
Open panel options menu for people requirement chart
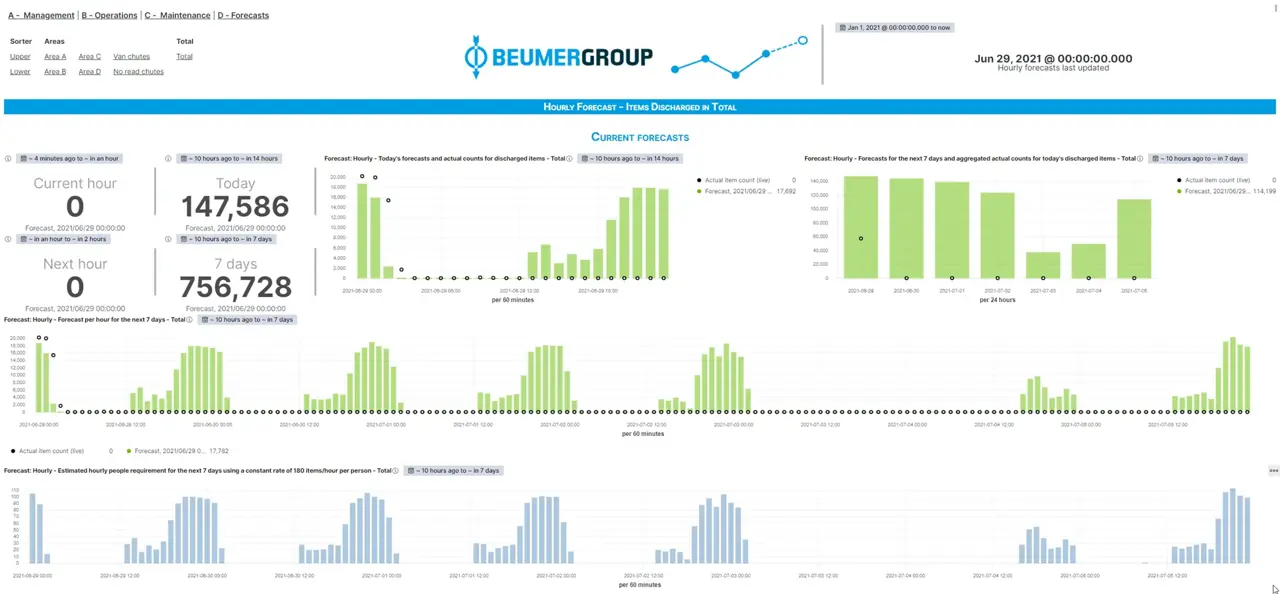[x=1273, y=470]
